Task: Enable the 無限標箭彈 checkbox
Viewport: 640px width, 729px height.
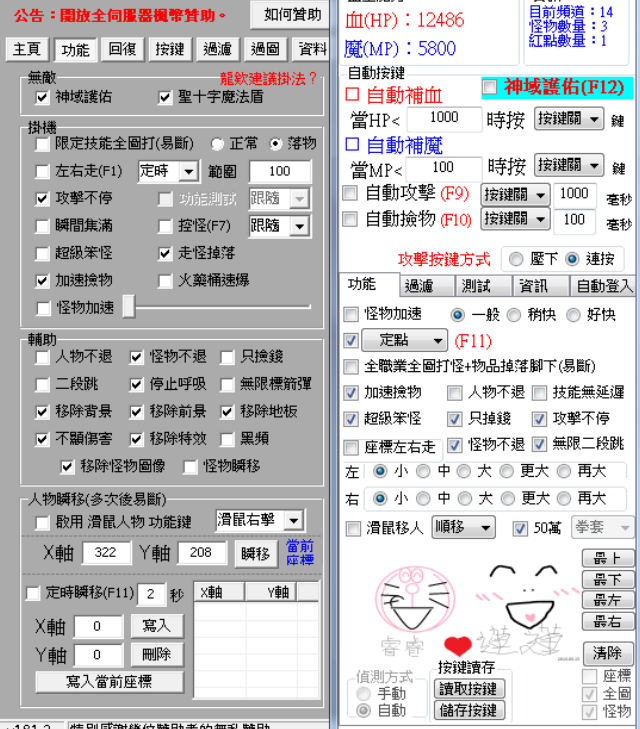Action: click(227, 384)
